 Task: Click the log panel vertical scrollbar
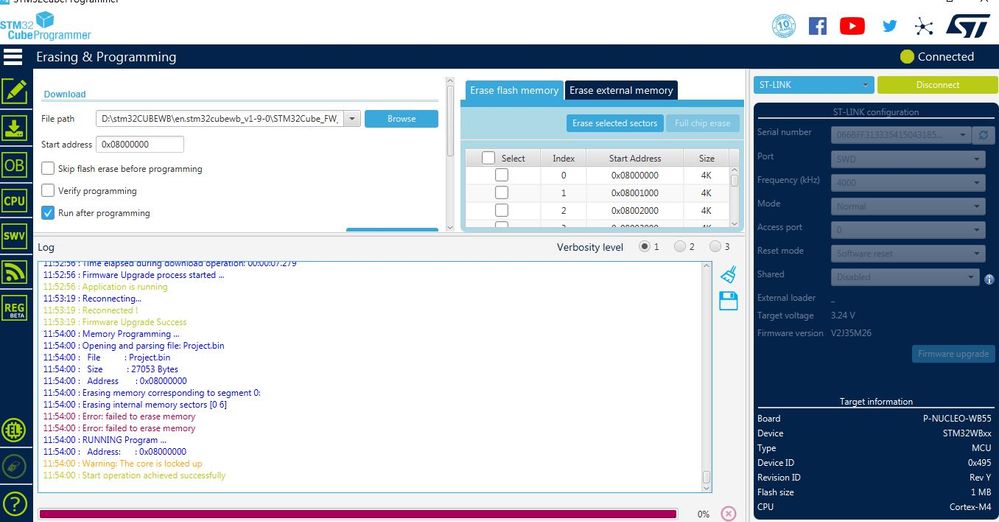(x=707, y=377)
